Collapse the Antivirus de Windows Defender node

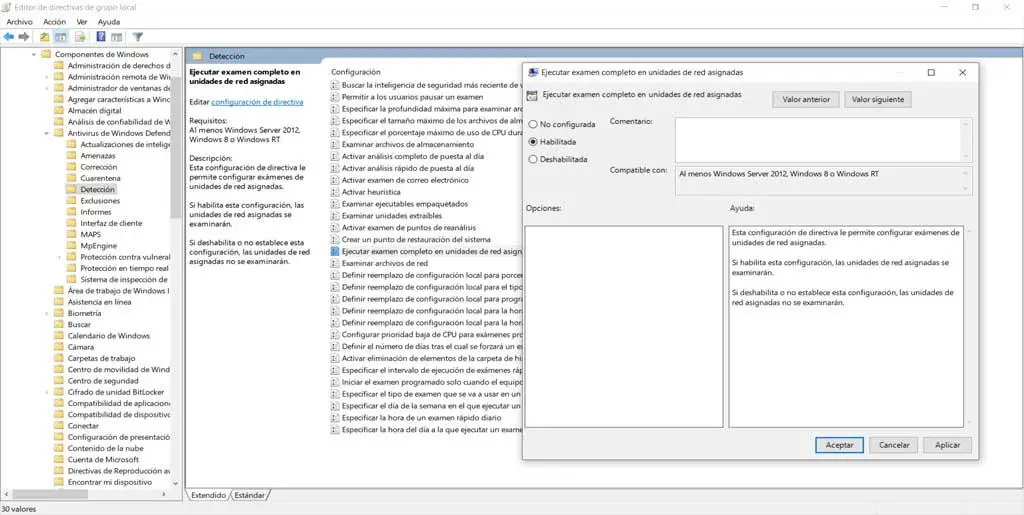pos(46,133)
